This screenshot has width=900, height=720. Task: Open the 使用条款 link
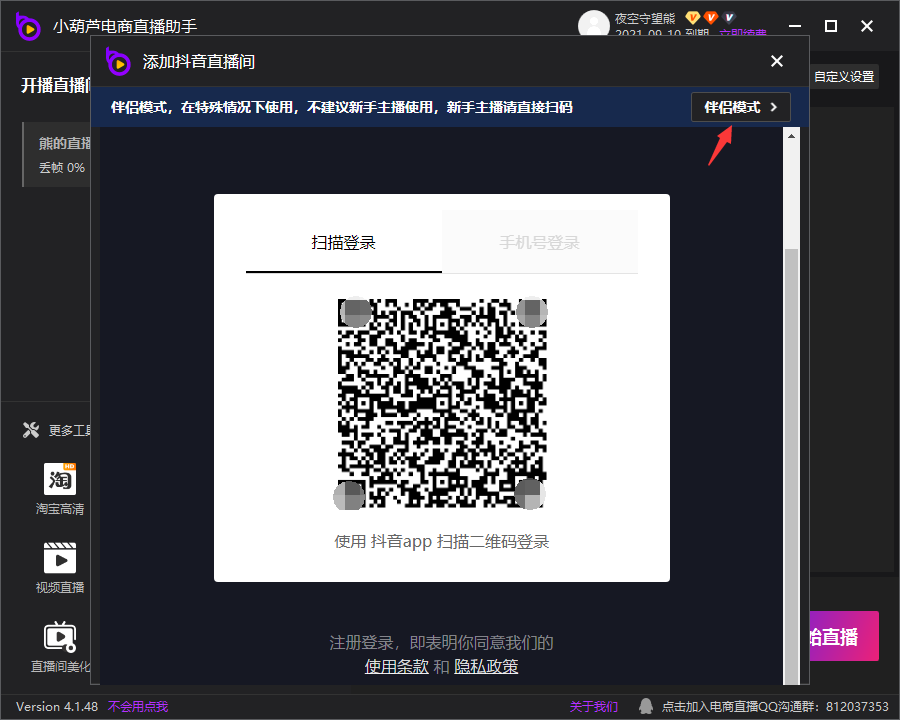coord(396,666)
